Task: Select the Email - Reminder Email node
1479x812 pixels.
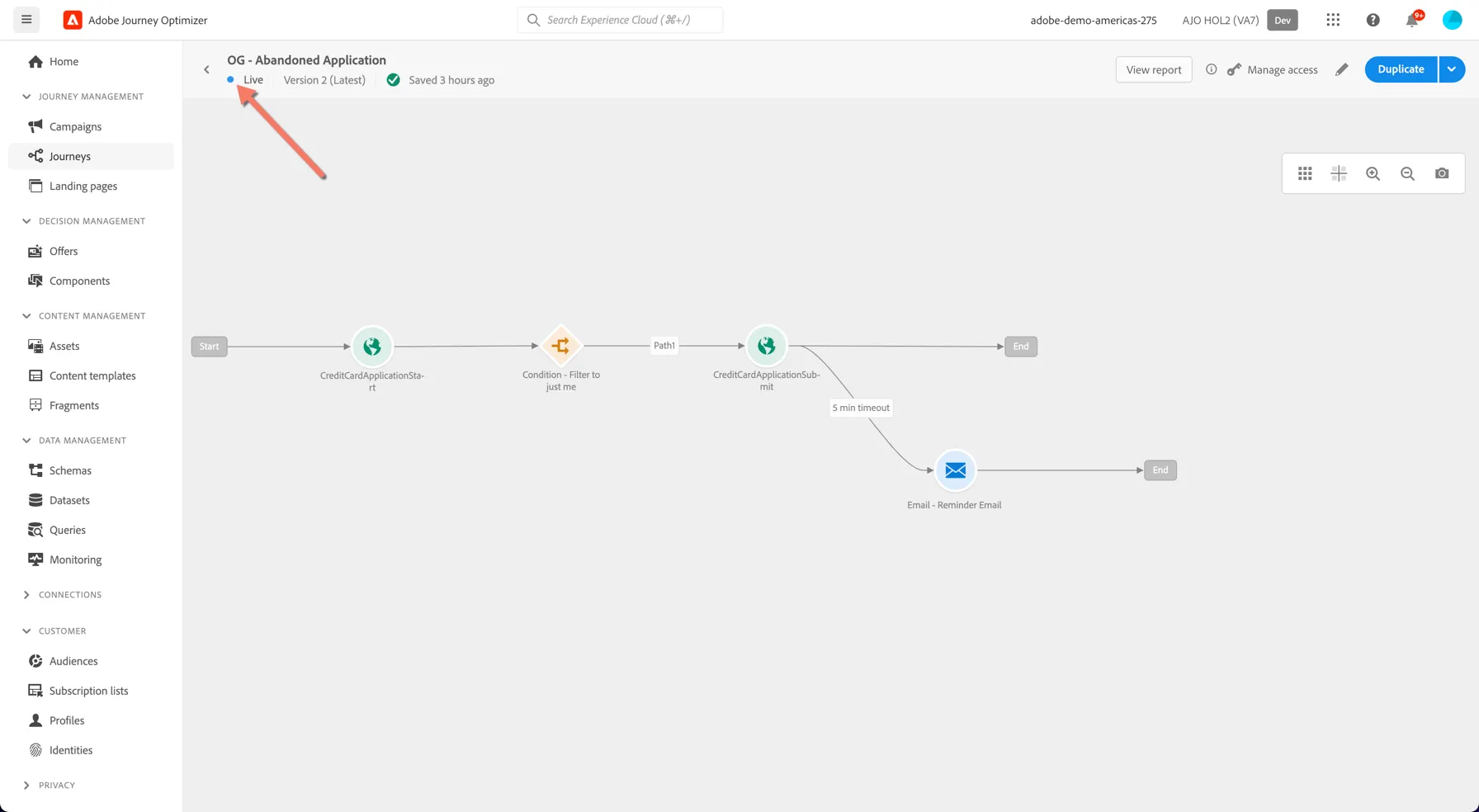Action: (x=955, y=470)
